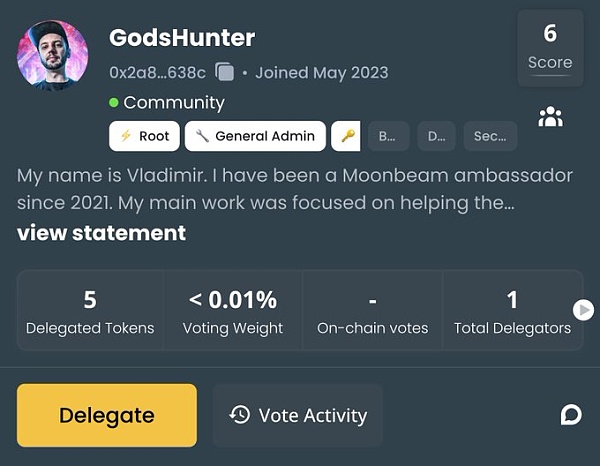The width and height of the screenshot is (600, 466).
Task: Click the Voting Weight stat
Action: (233, 311)
